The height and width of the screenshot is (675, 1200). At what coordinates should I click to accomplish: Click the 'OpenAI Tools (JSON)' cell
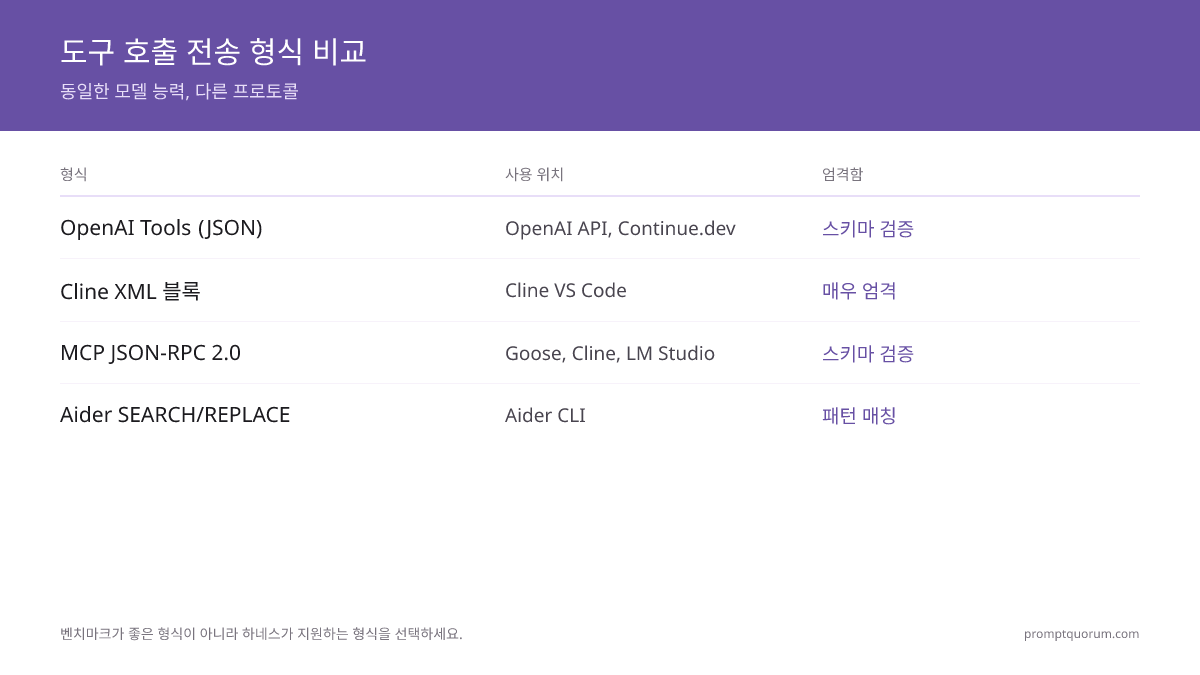[161, 228]
